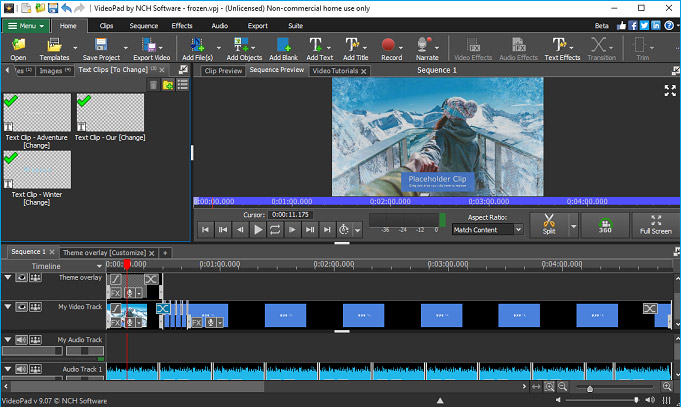Switch to the Effects ribbon tab
Viewport: 681px width, 407px height.
point(182,26)
